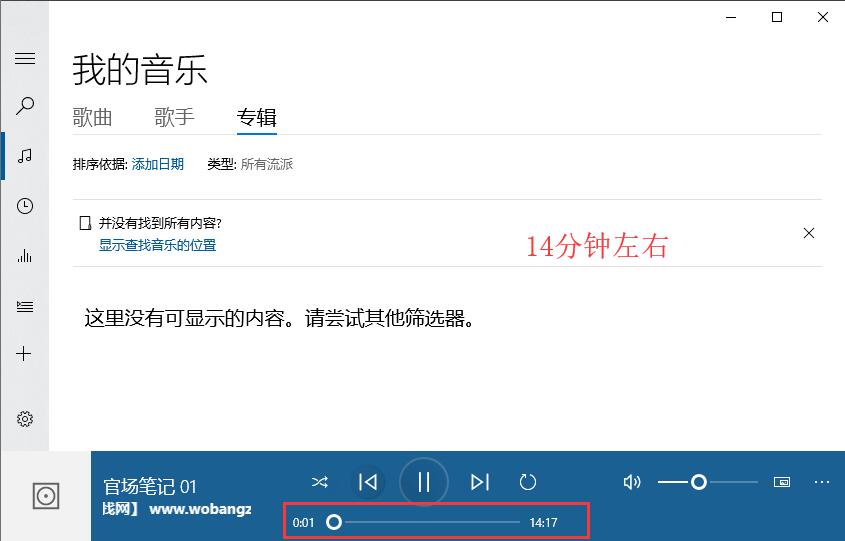Minimize the music player window
Screen dimensions: 845x541
[731, 17]
